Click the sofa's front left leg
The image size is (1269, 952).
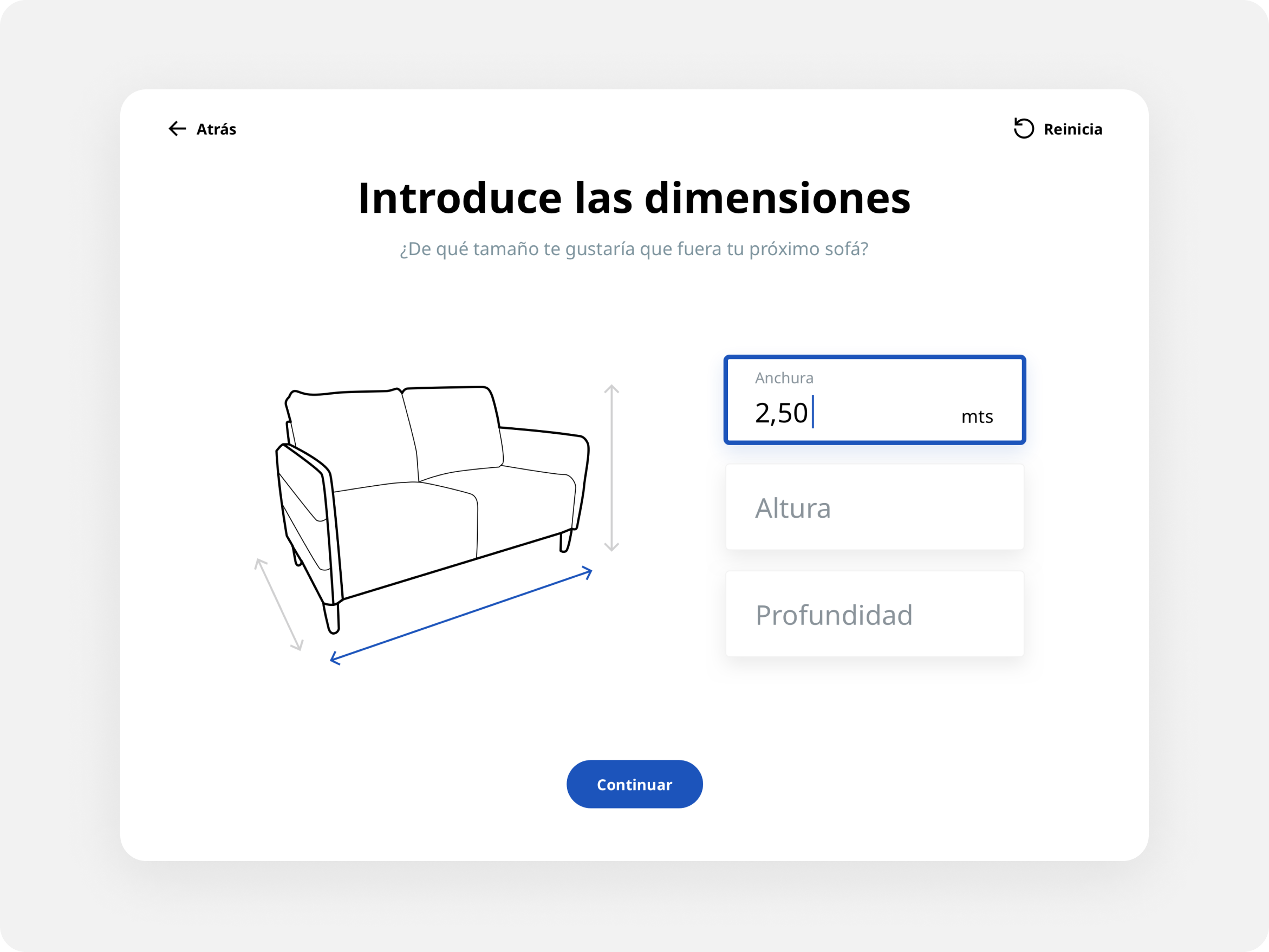[x=332, y=618]
